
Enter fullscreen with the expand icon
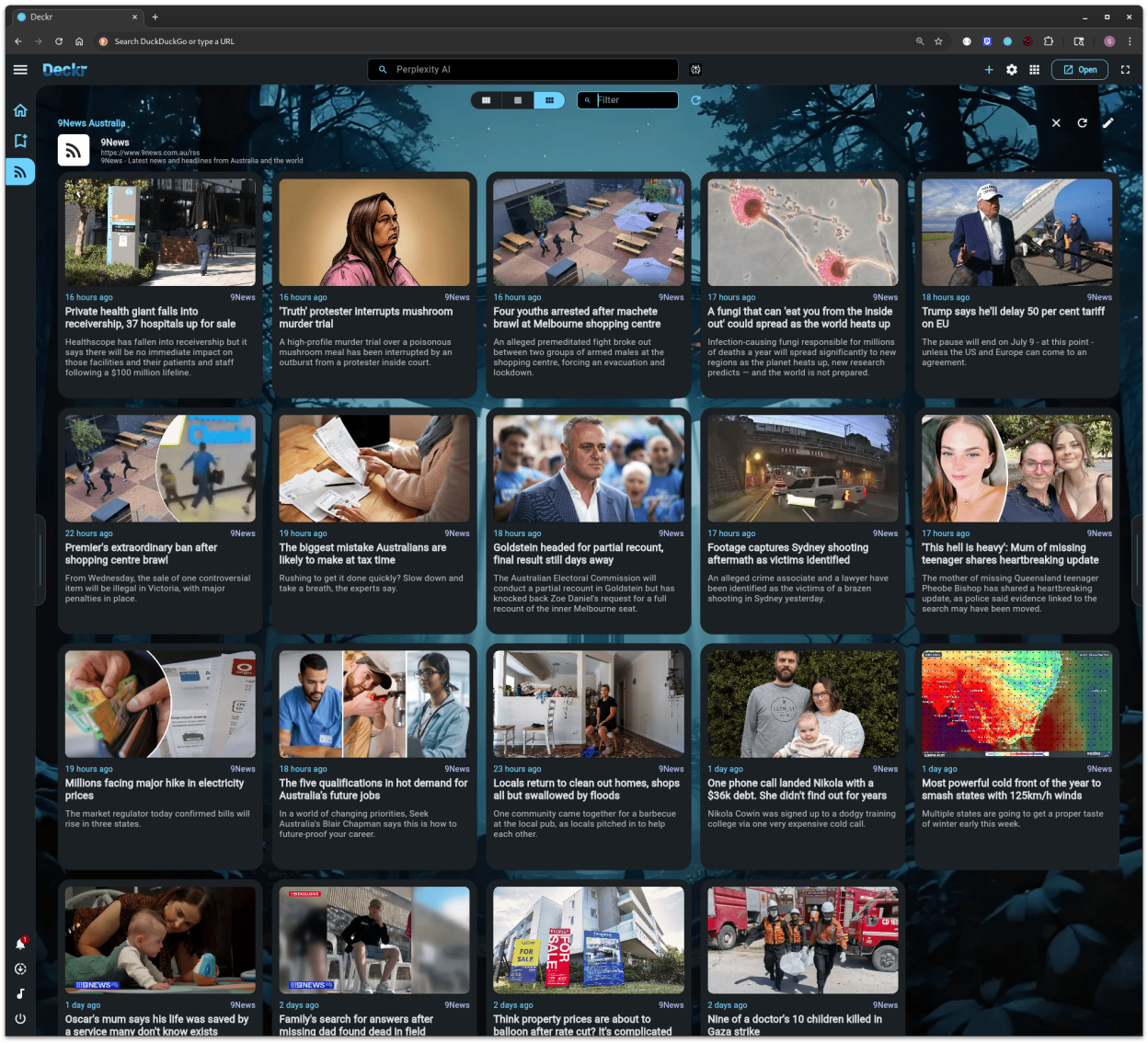coord(1125,69)
